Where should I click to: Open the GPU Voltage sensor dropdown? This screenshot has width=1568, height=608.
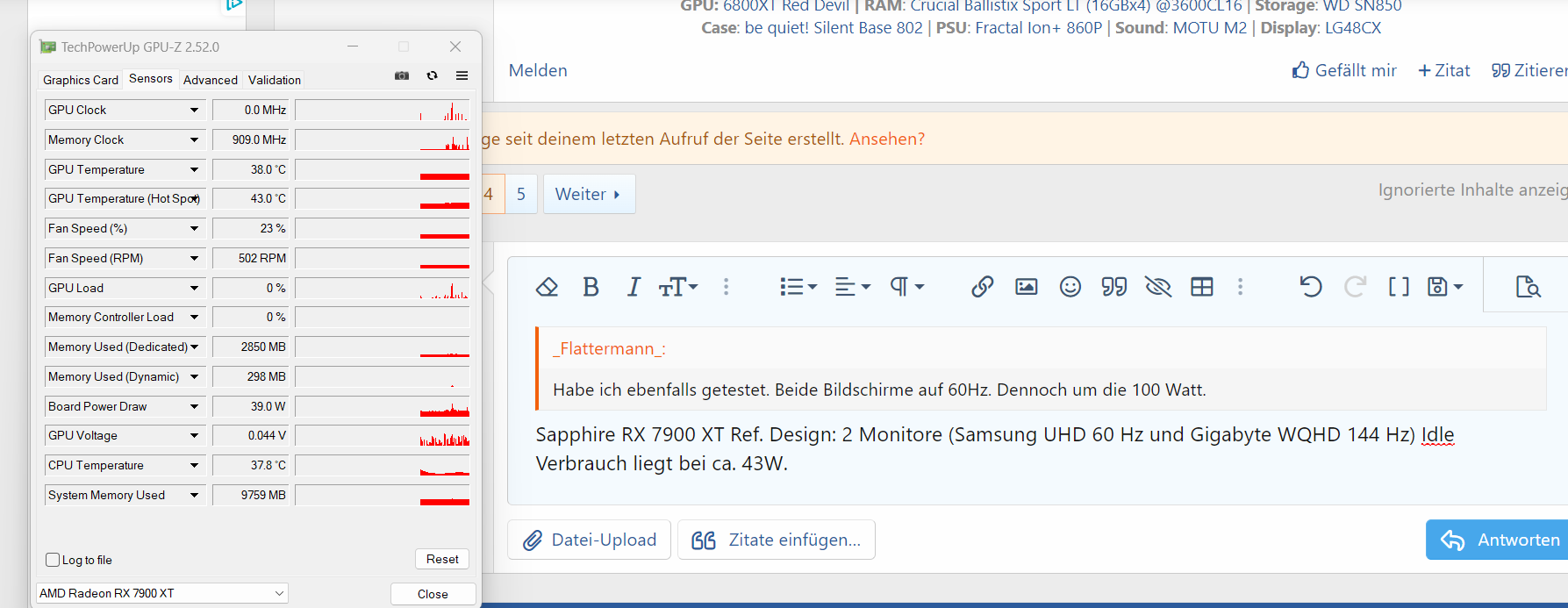coord(194,435)
